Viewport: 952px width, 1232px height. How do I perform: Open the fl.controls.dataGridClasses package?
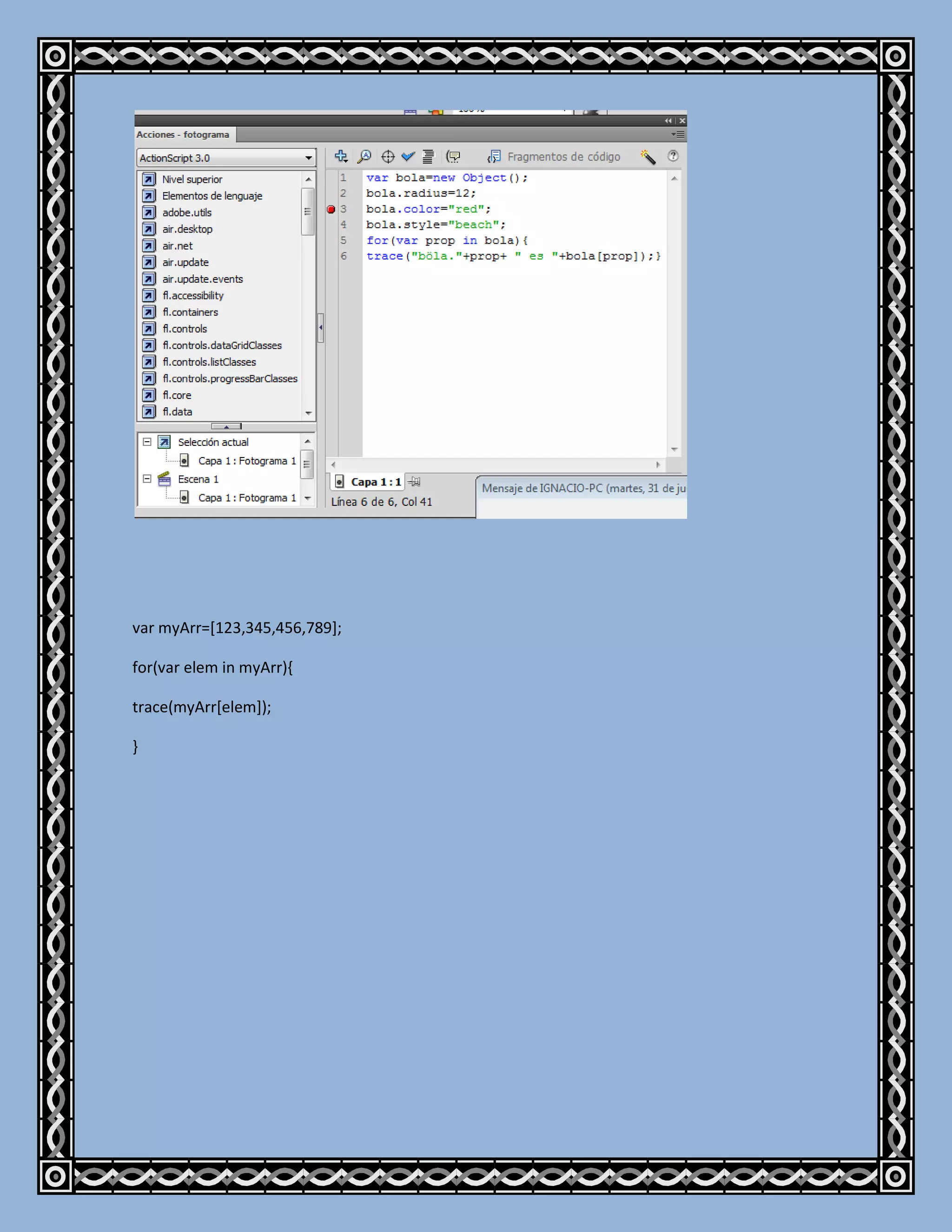[x=222, y=345]
